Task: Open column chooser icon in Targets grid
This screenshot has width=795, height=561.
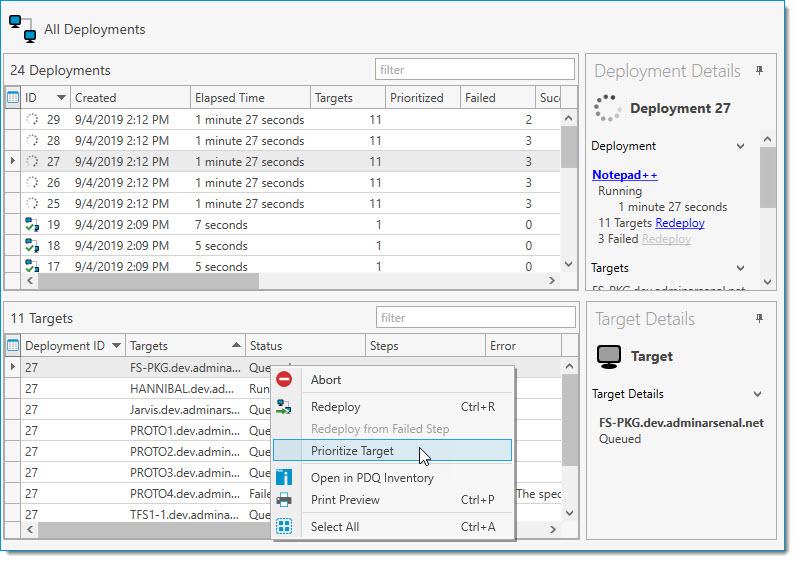Action: (13, 345)
